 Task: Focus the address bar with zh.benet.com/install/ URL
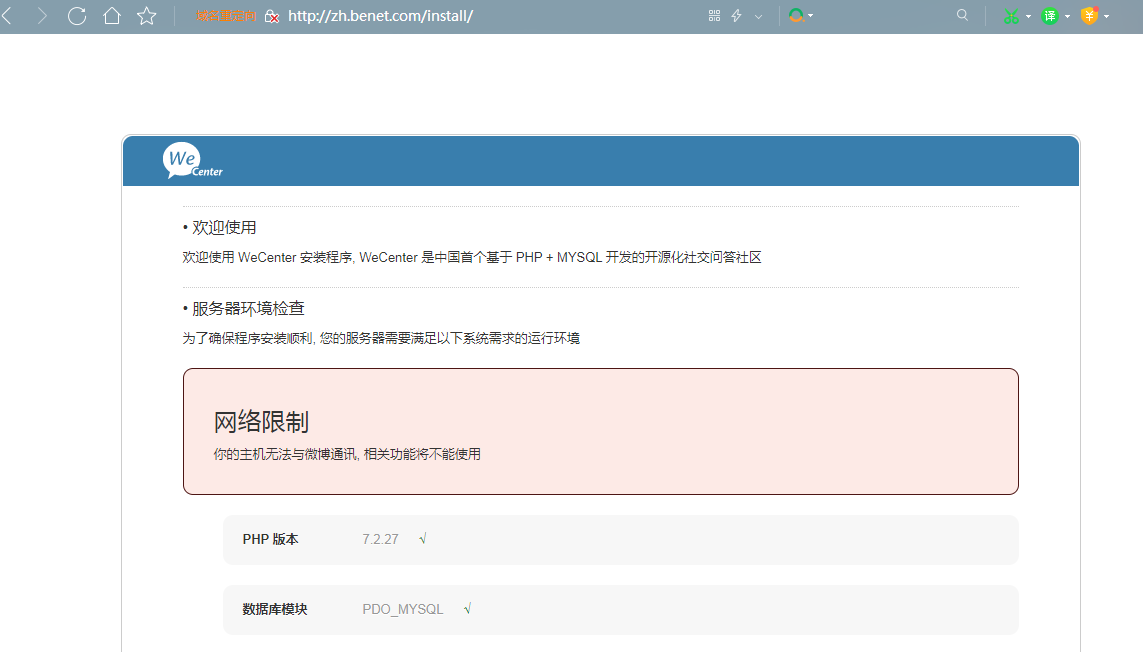[x=381, y=15]
